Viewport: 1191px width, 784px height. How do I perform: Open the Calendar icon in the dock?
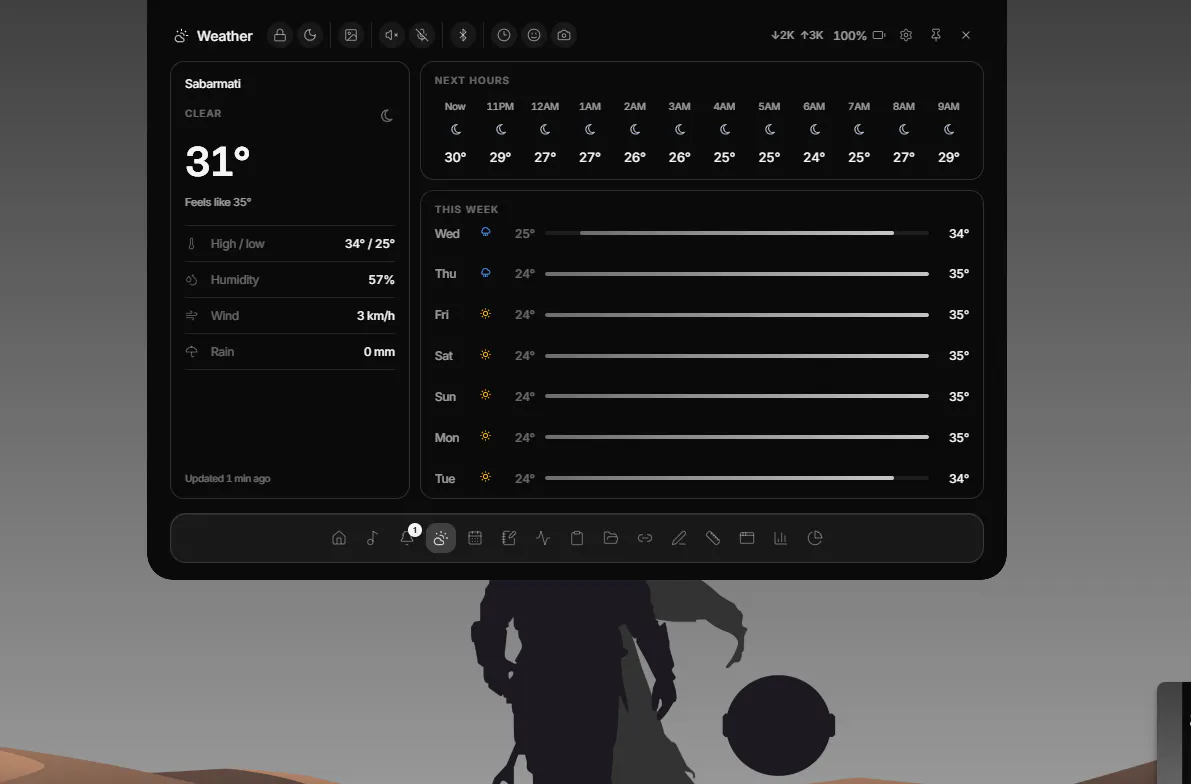[x=475, y=538]
